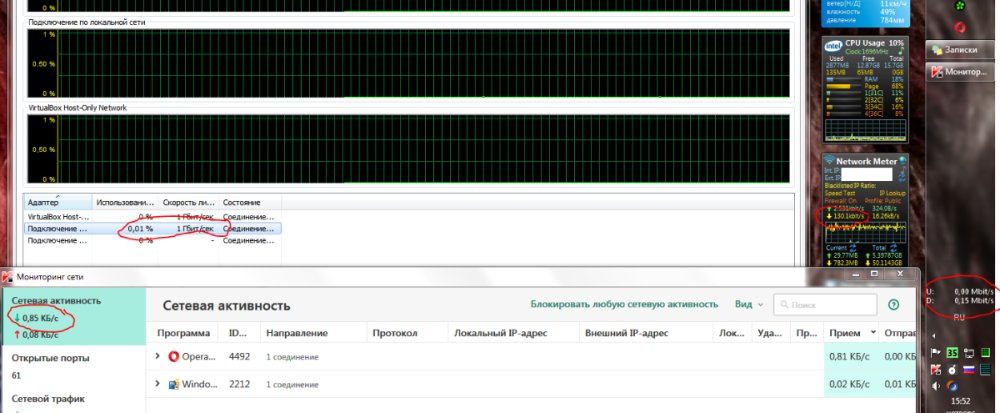
Task: Click the Wi-Fi icon in the Network Meter gadget
Action: point(829,160)
